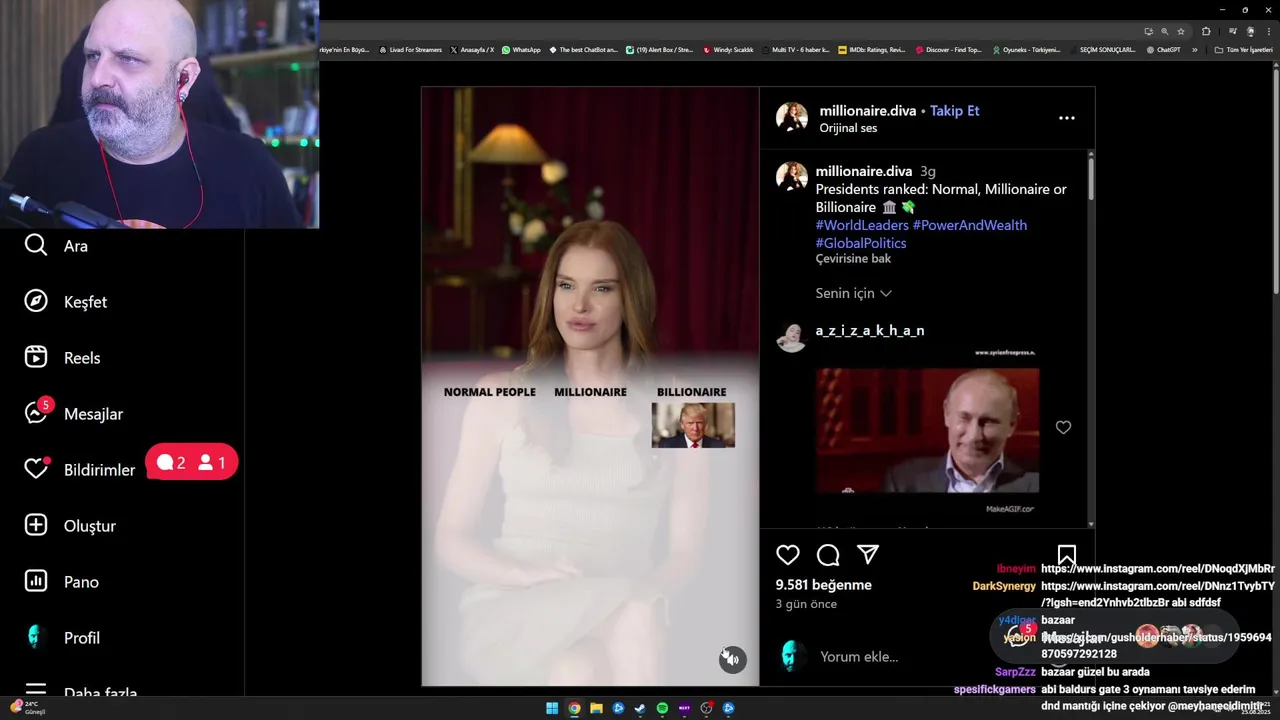Open Windy: Sıcaklık bookmark
The height and width of the screenshot is (720, 1280).
pos(728,50)
